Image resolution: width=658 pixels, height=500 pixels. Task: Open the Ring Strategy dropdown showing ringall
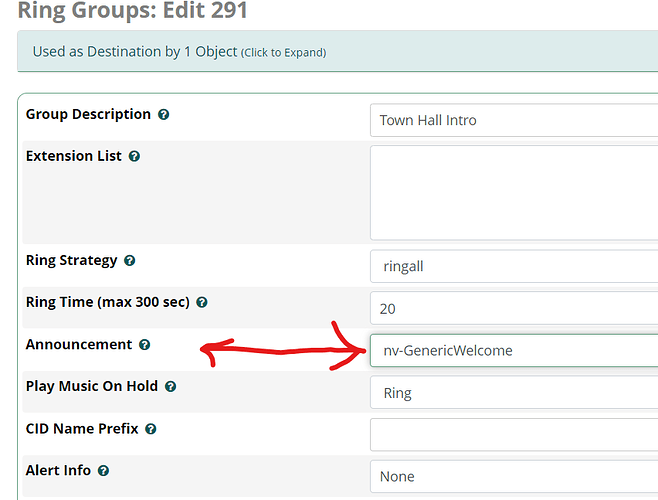pos(514,266)
